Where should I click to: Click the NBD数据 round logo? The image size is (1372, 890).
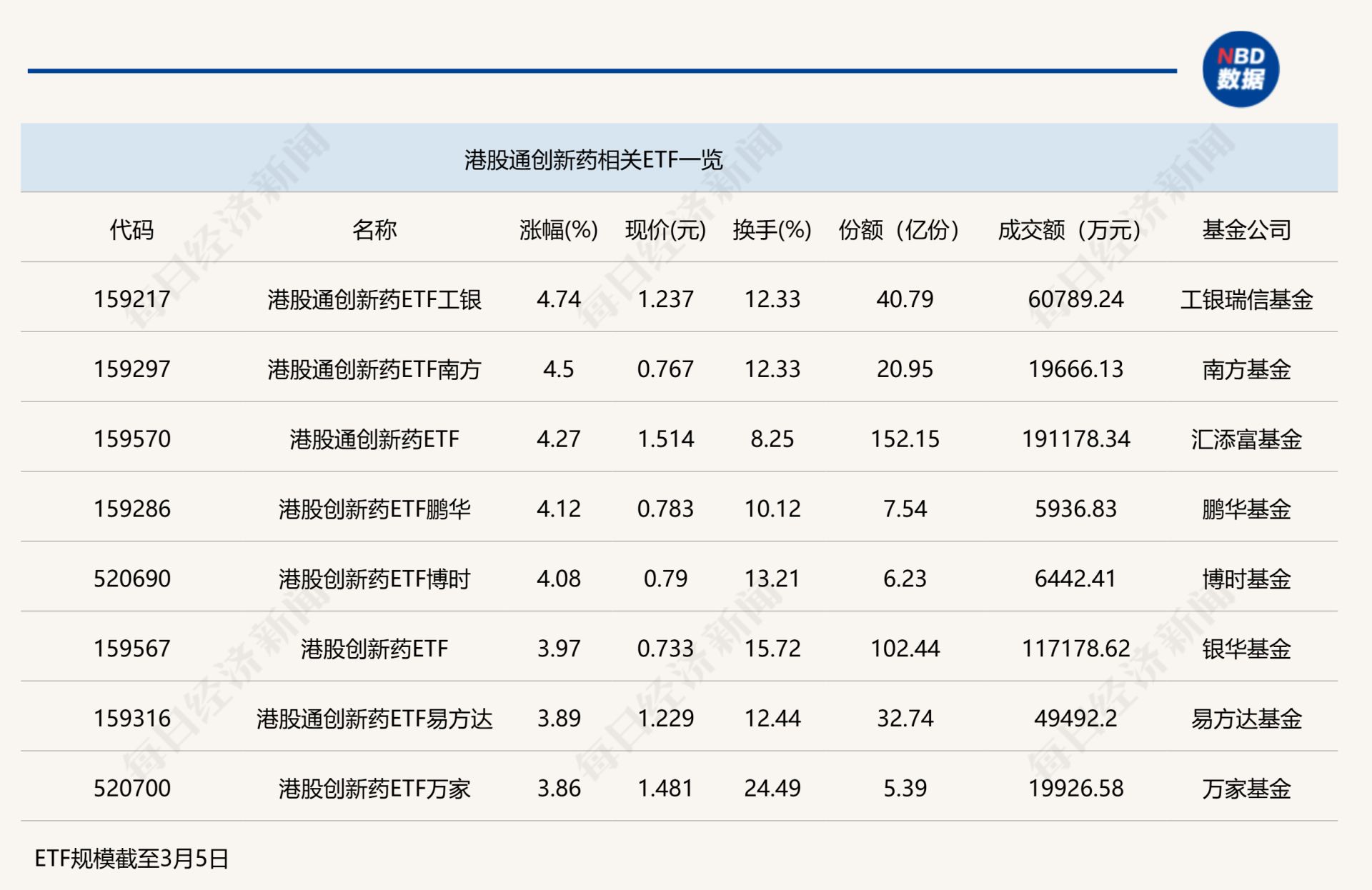1240,69
